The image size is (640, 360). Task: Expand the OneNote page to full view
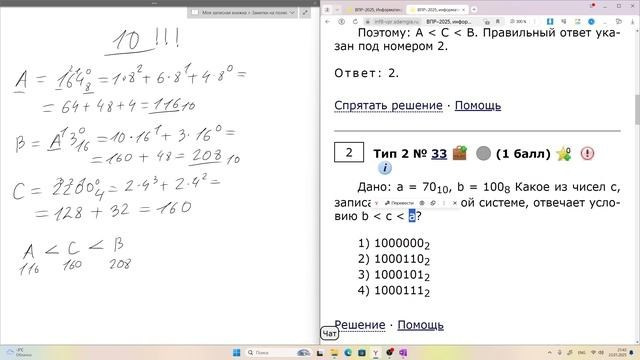(305, 13)
